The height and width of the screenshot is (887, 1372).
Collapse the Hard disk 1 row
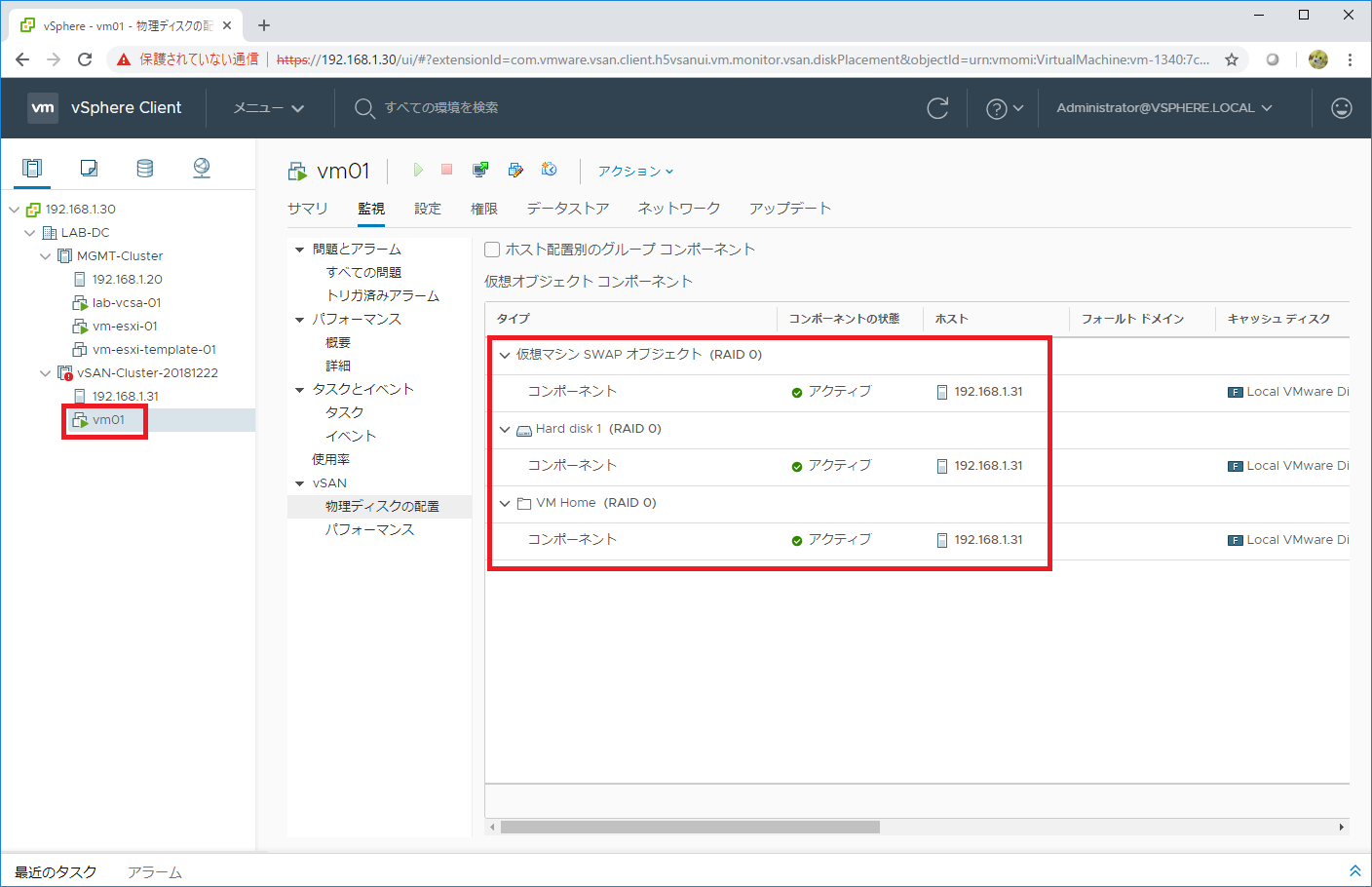(505, 429)
